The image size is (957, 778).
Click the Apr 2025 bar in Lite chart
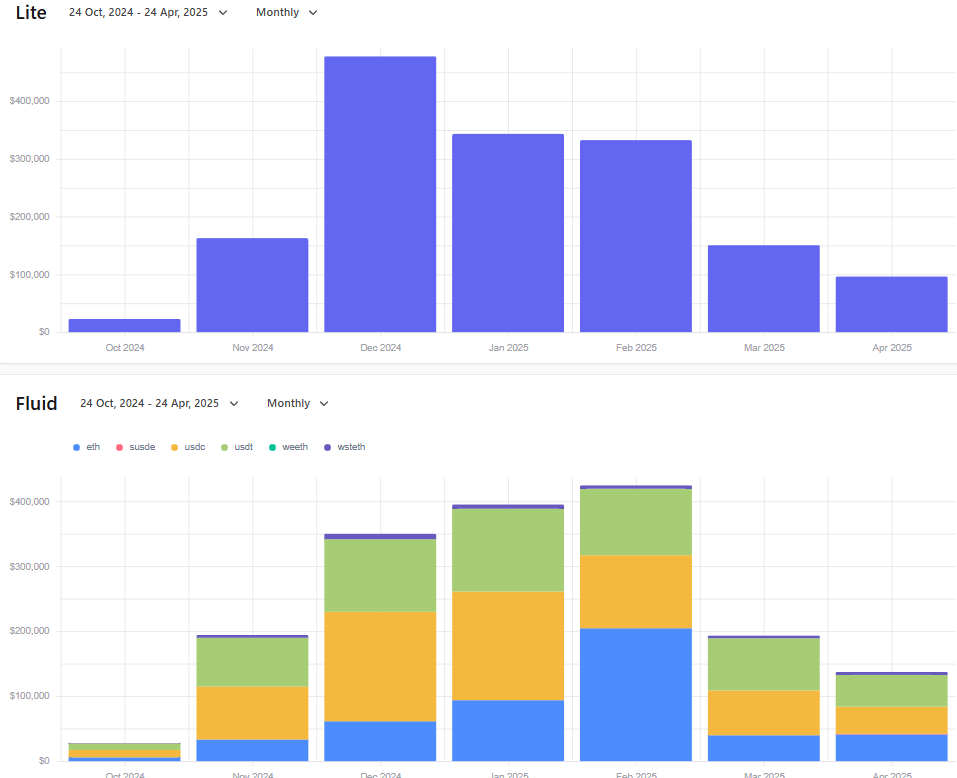(x=892, y=304)
